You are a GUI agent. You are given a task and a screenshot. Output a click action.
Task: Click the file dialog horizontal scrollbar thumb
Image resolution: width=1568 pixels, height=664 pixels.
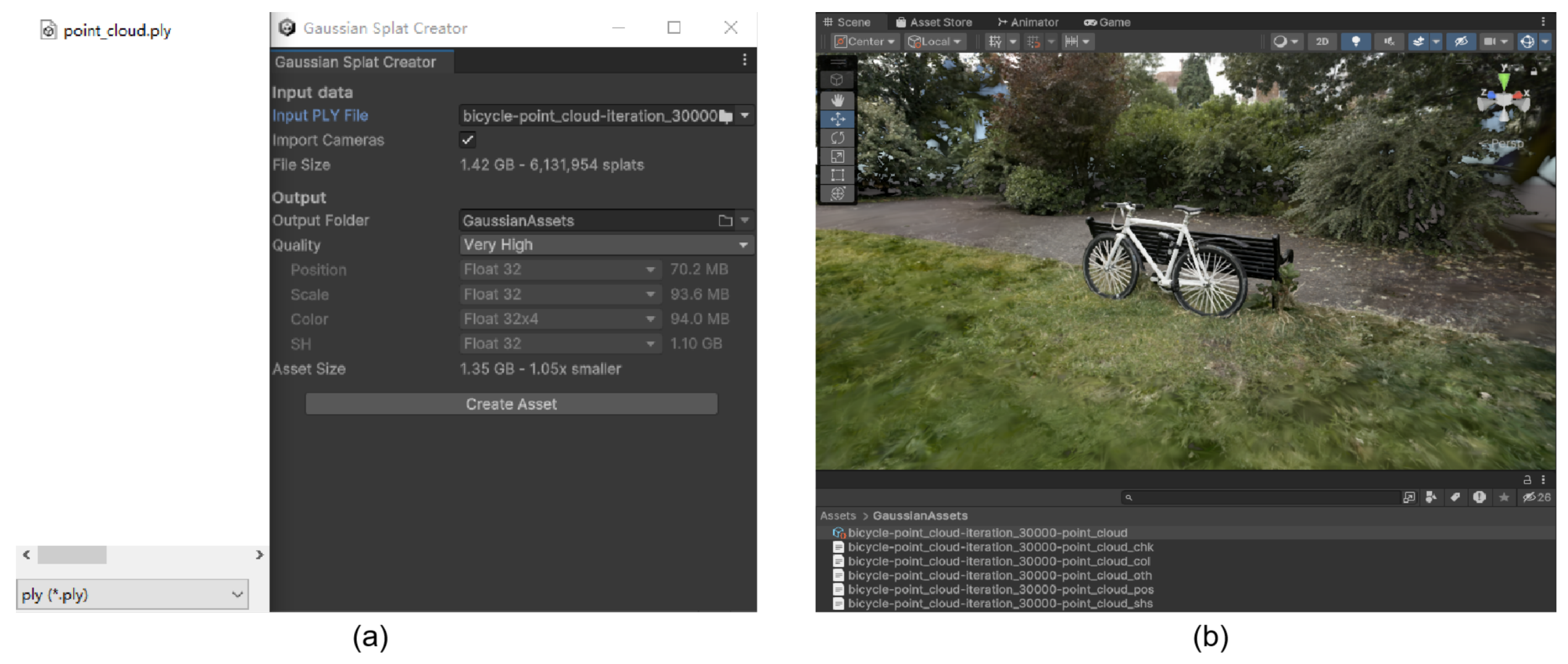72,555
